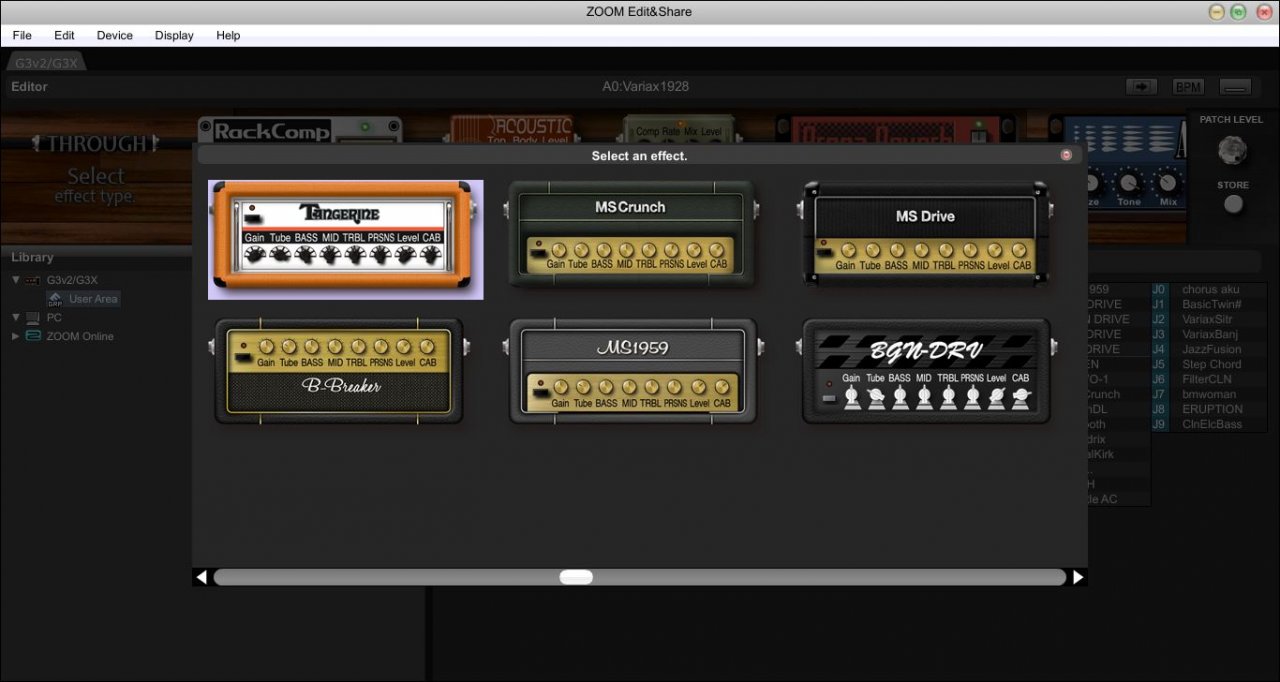
Task: Select patch J1 BasicTwin#
Action: coord(1208,304)
